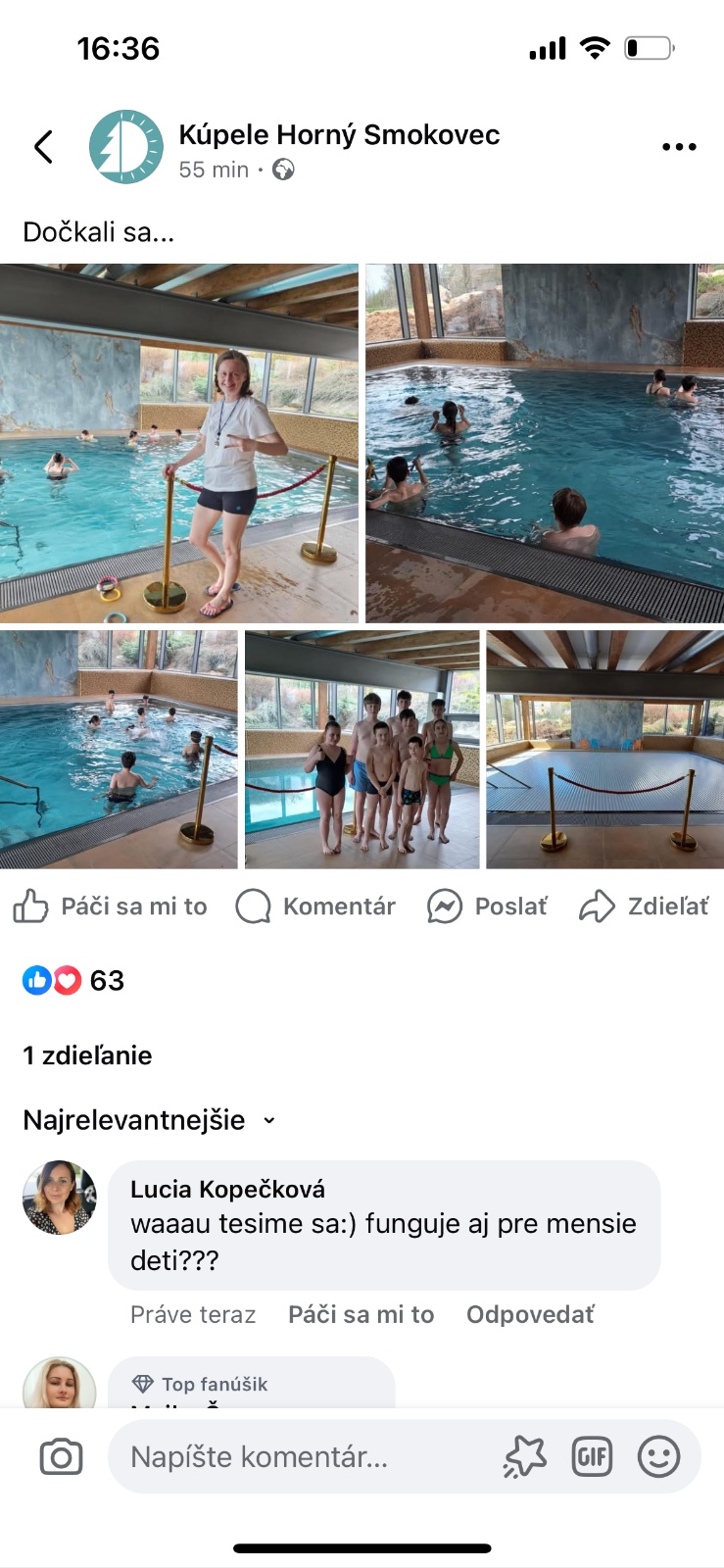724x1568 pixels.
Task: Tap the back arrow icon
Action: point(43,147)
